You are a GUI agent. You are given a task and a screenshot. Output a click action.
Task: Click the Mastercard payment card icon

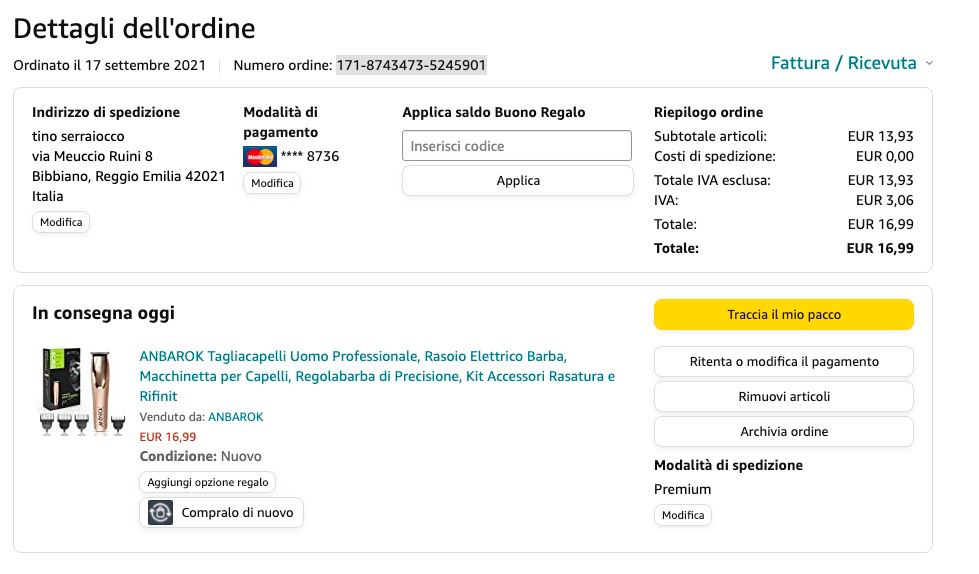[x=259, y=156]
